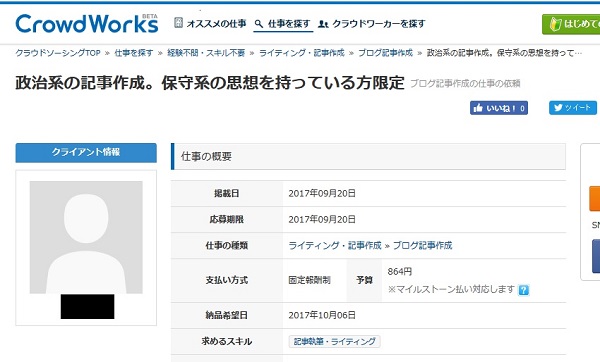The image size is (600, 362).
Task: Open ブログ記事作成 link in 仕事の種類 row
Action: click(x=422, y=245)
